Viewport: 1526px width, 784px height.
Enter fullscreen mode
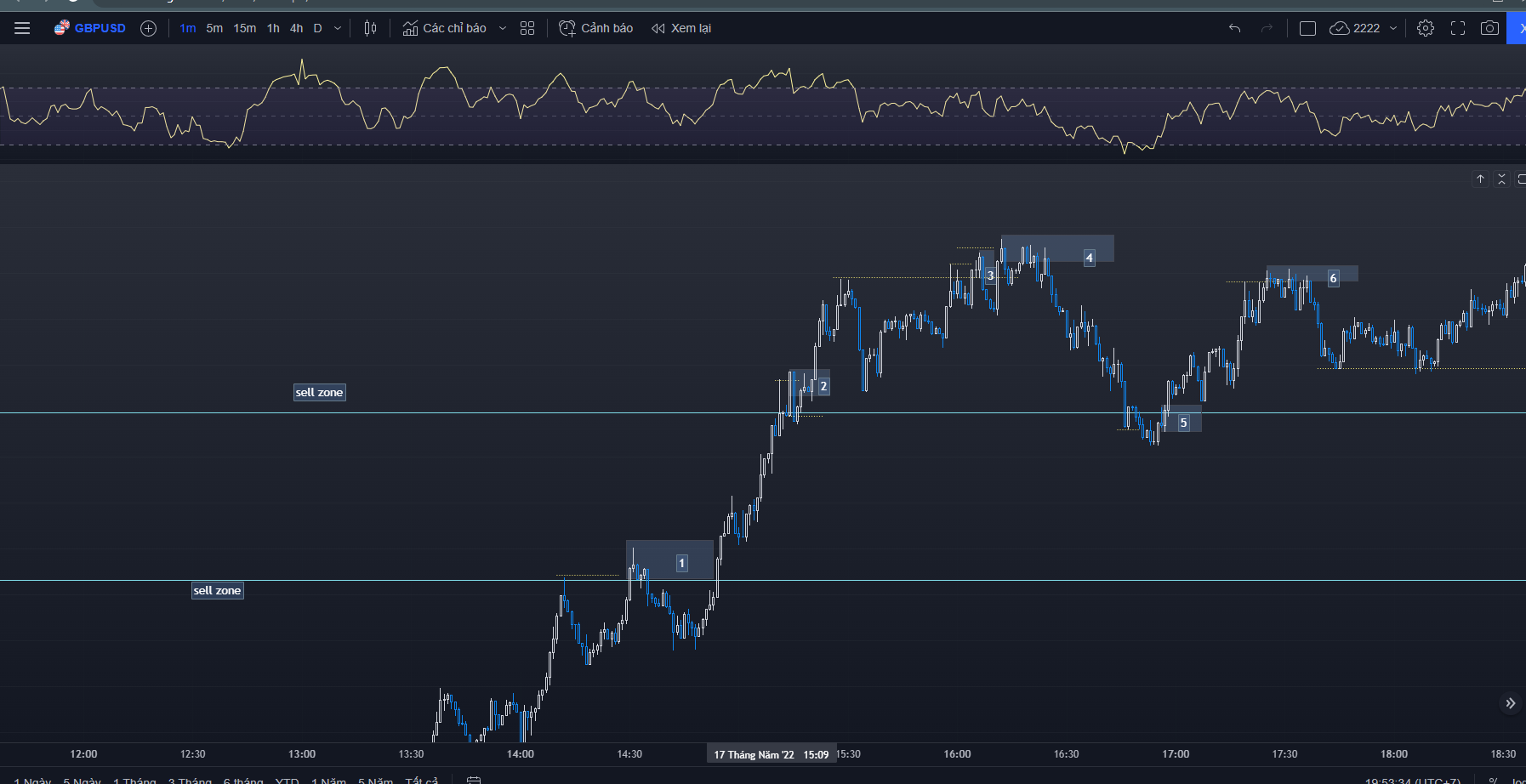tap(1458, 28)
